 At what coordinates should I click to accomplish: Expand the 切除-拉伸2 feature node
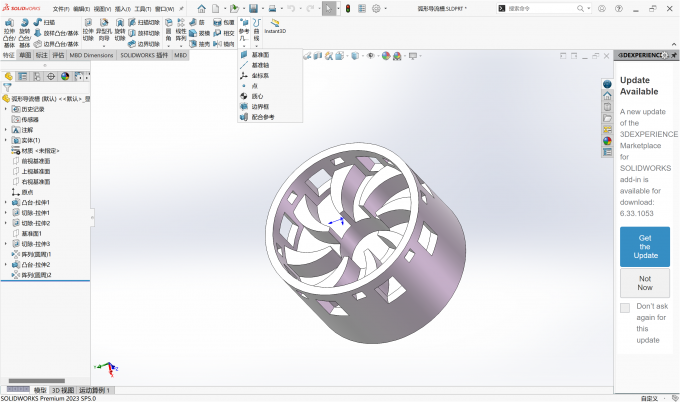pyautogui.click(x=6, y=223)
